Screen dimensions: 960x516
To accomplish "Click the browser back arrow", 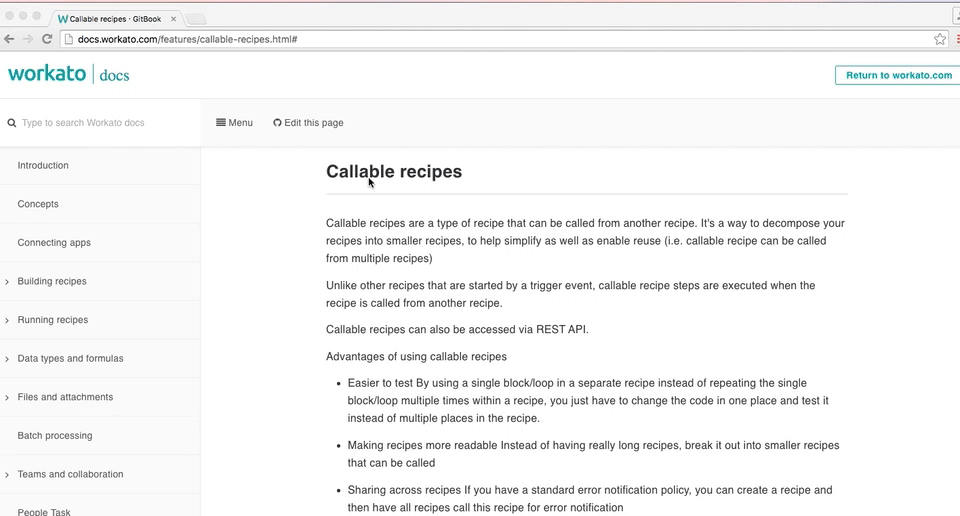I will (9, 39).
